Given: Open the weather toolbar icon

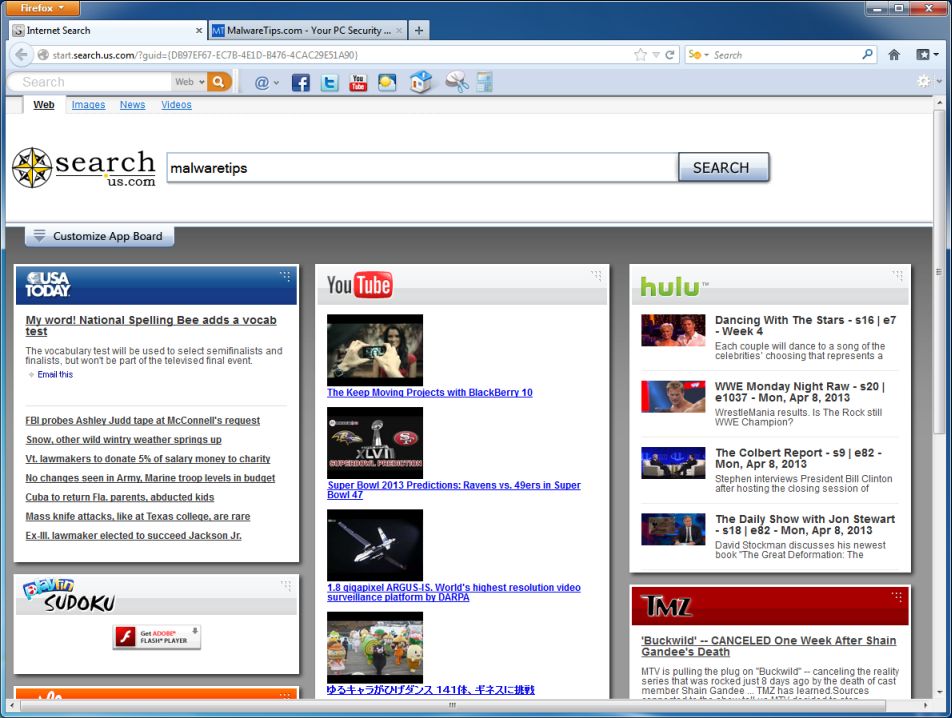Looking at the screenshot, I should tap(387, 82).
